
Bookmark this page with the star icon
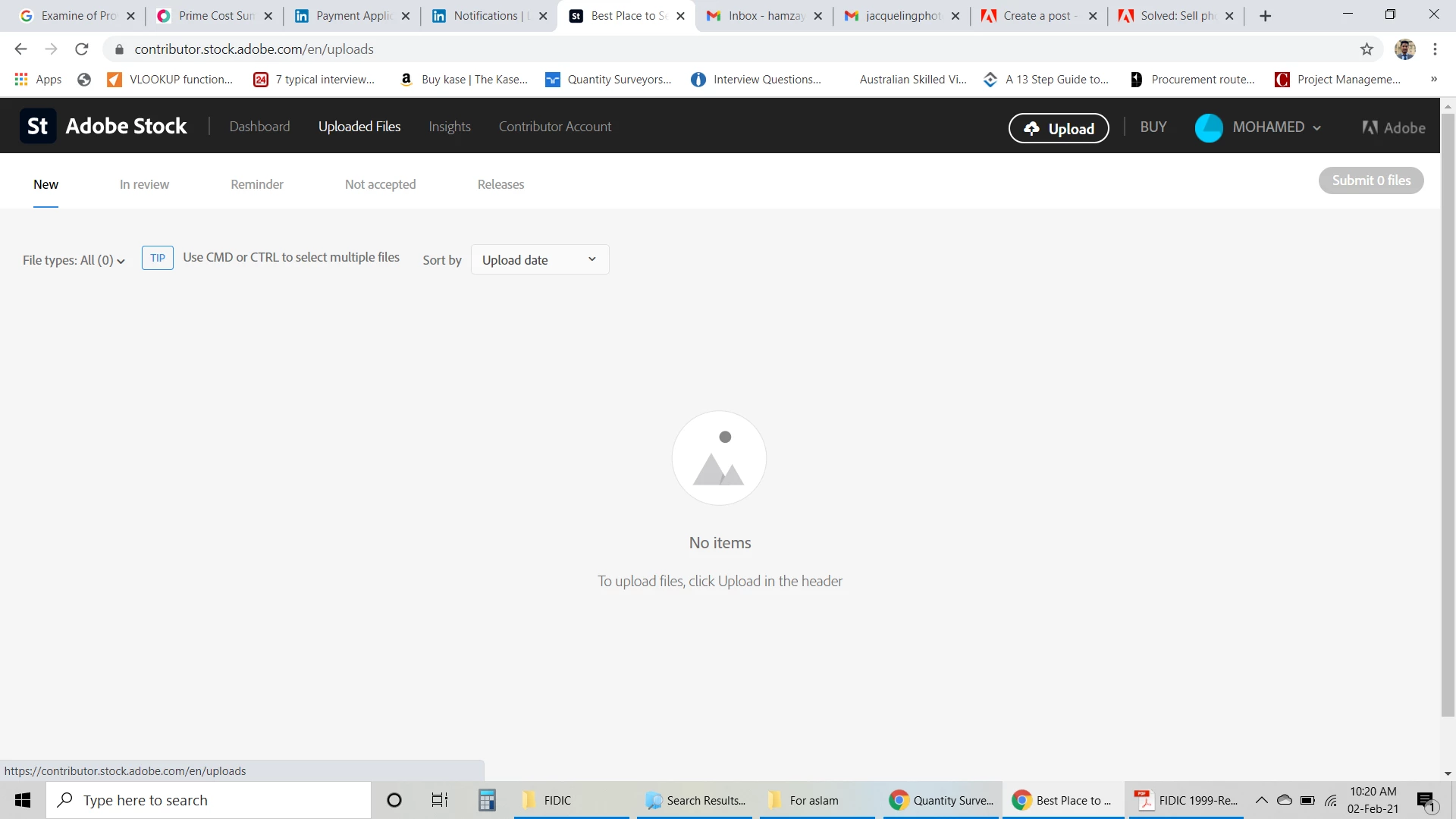1367,49
